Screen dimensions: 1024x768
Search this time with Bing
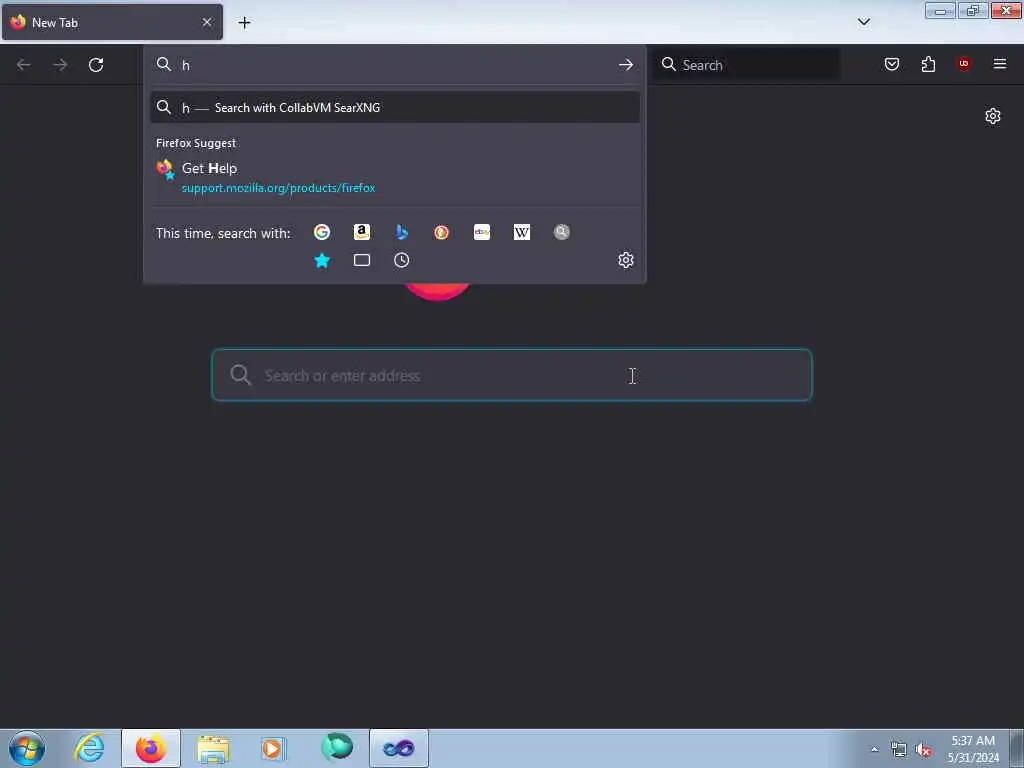(402, 232)
